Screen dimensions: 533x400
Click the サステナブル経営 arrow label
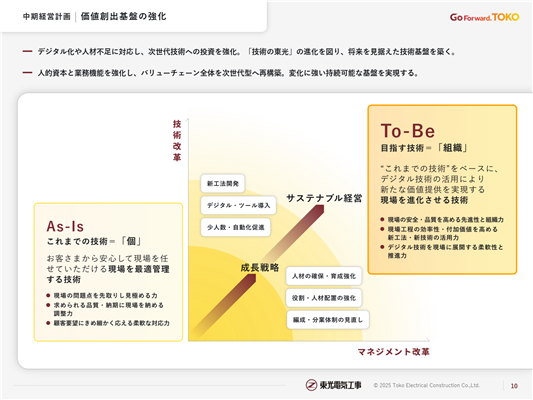(324, 198)
